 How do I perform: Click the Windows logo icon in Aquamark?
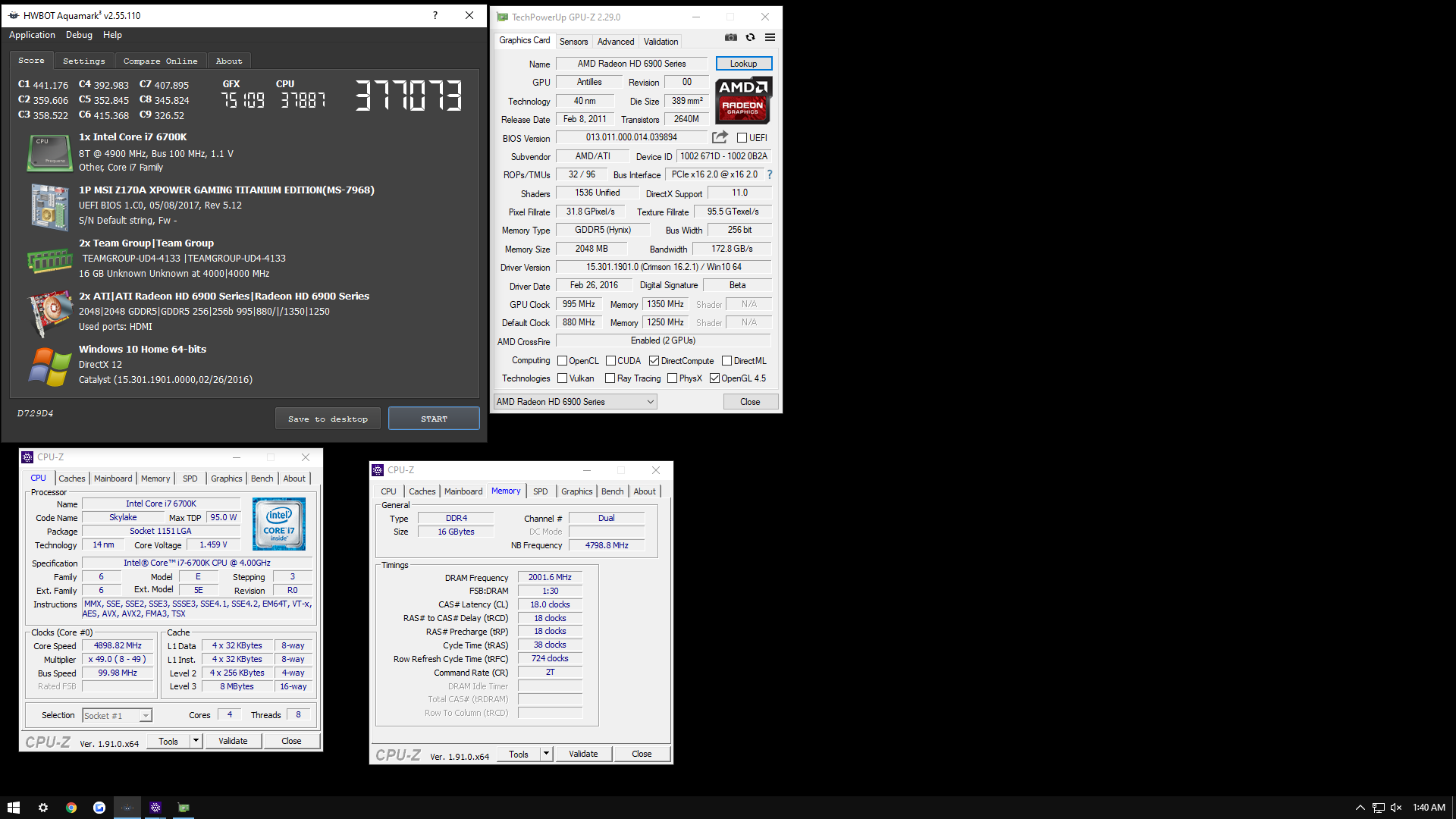(x=49, y=366)
